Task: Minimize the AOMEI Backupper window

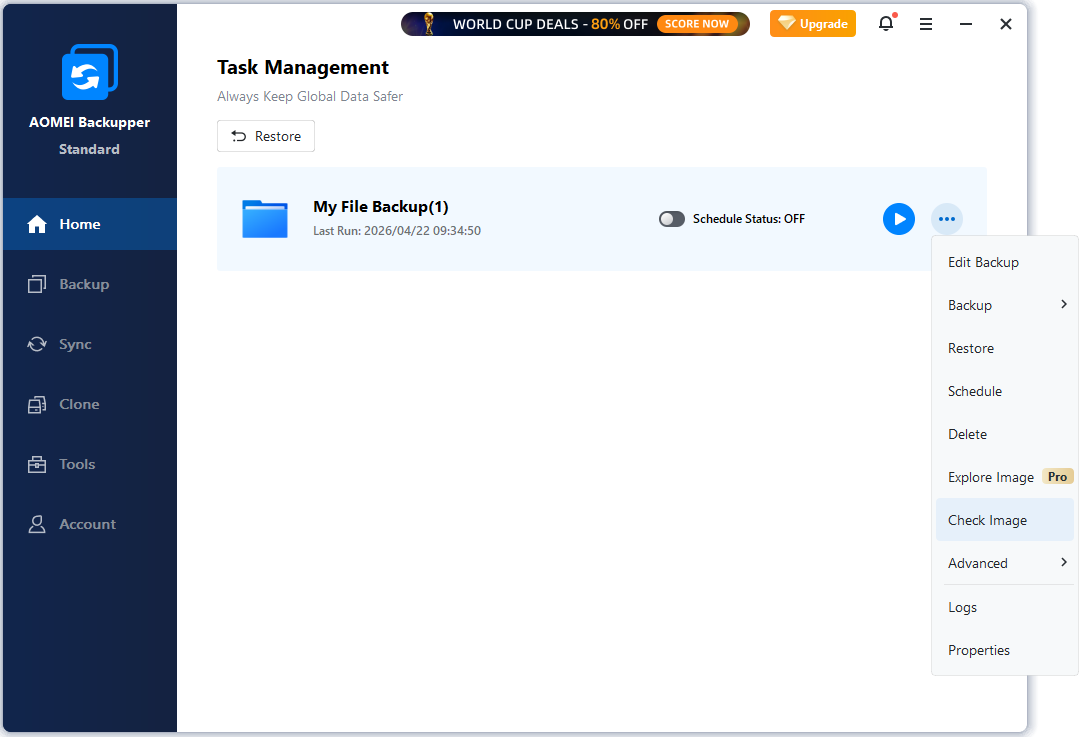Action: pyautogui.click(x=966, y=24)
